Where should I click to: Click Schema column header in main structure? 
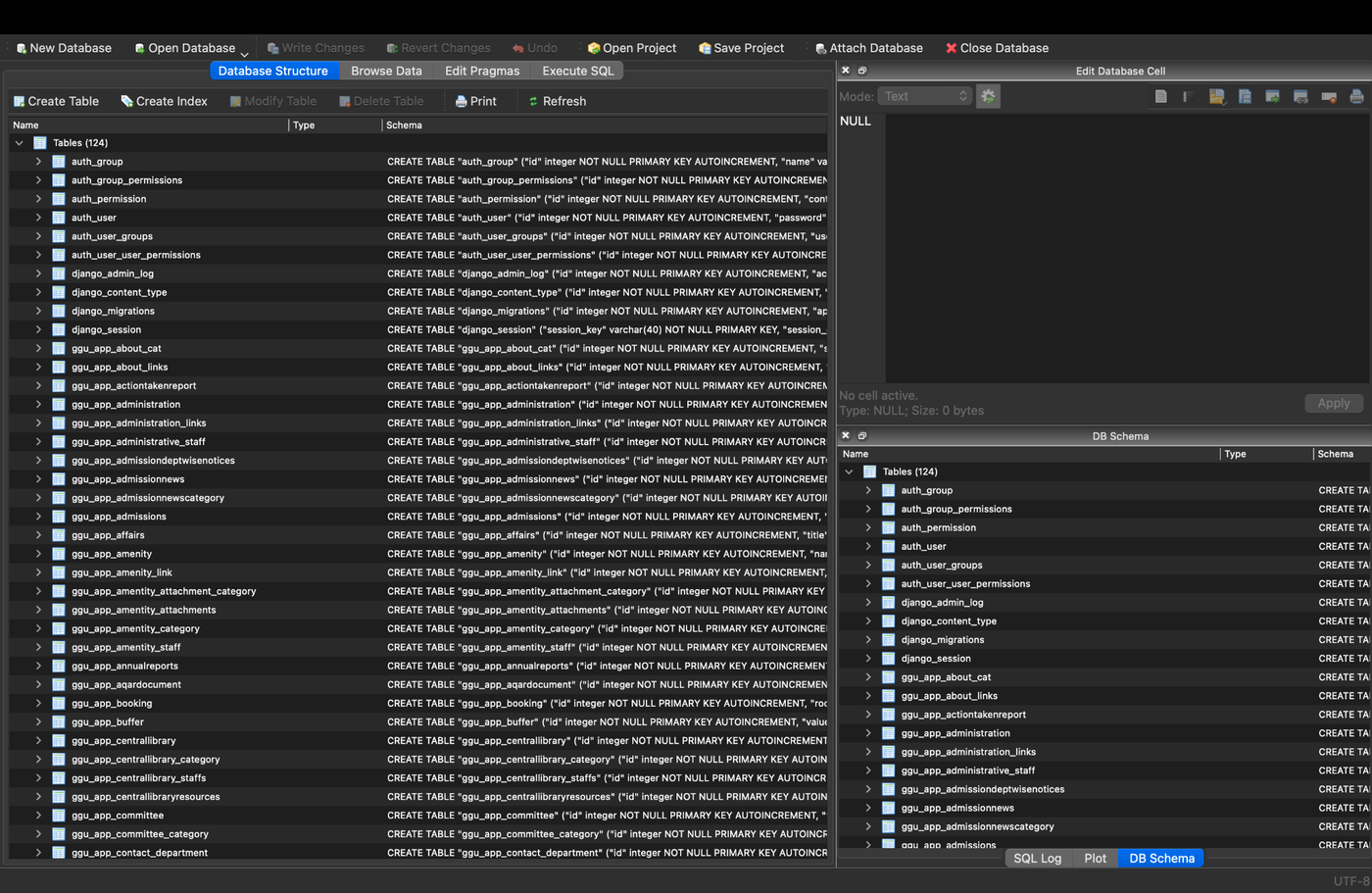click(x=605, y=124)
